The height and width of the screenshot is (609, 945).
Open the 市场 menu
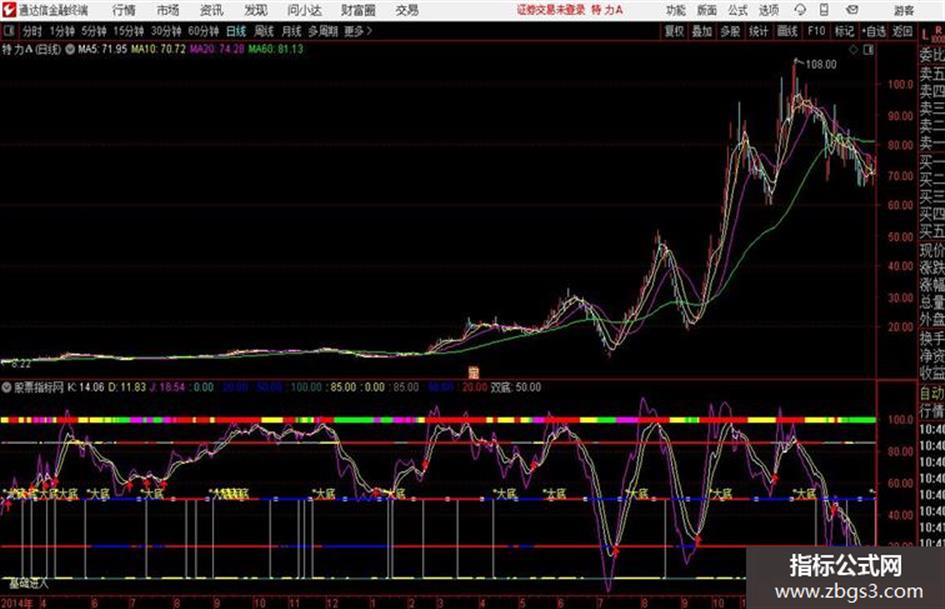[168, 10]
